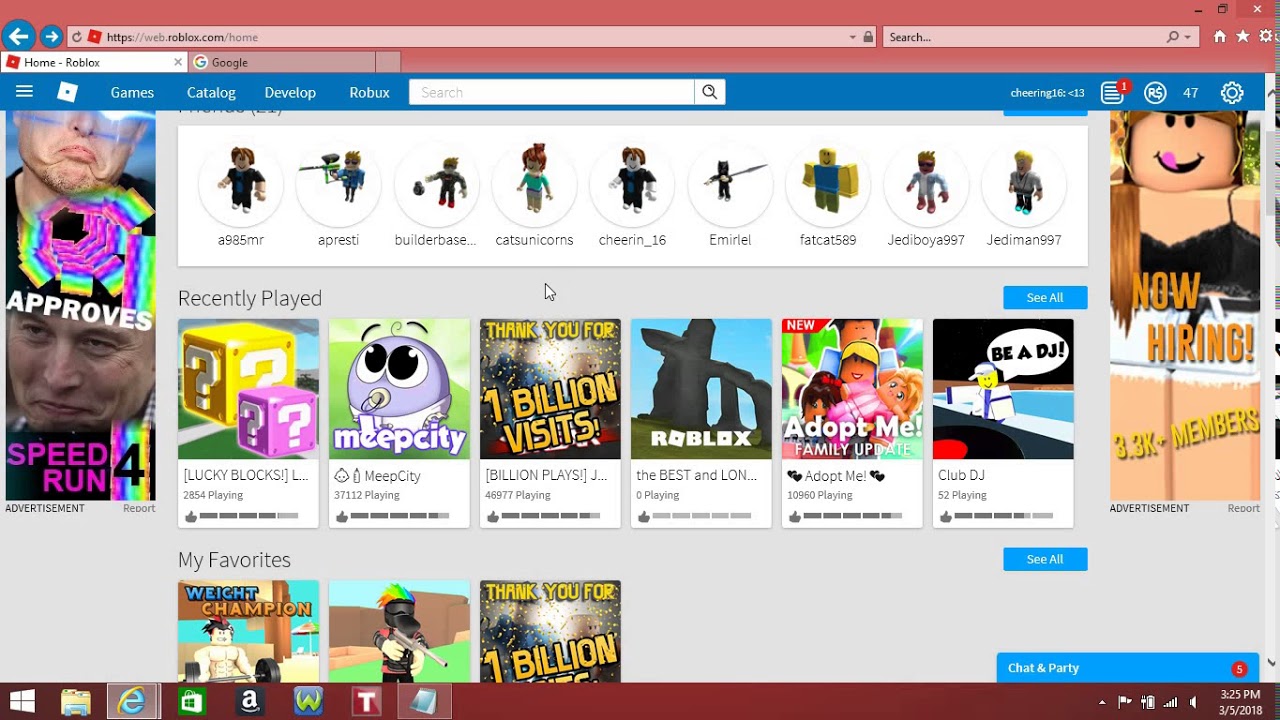Open Amazon from the taskbar

tap(250, 702)
